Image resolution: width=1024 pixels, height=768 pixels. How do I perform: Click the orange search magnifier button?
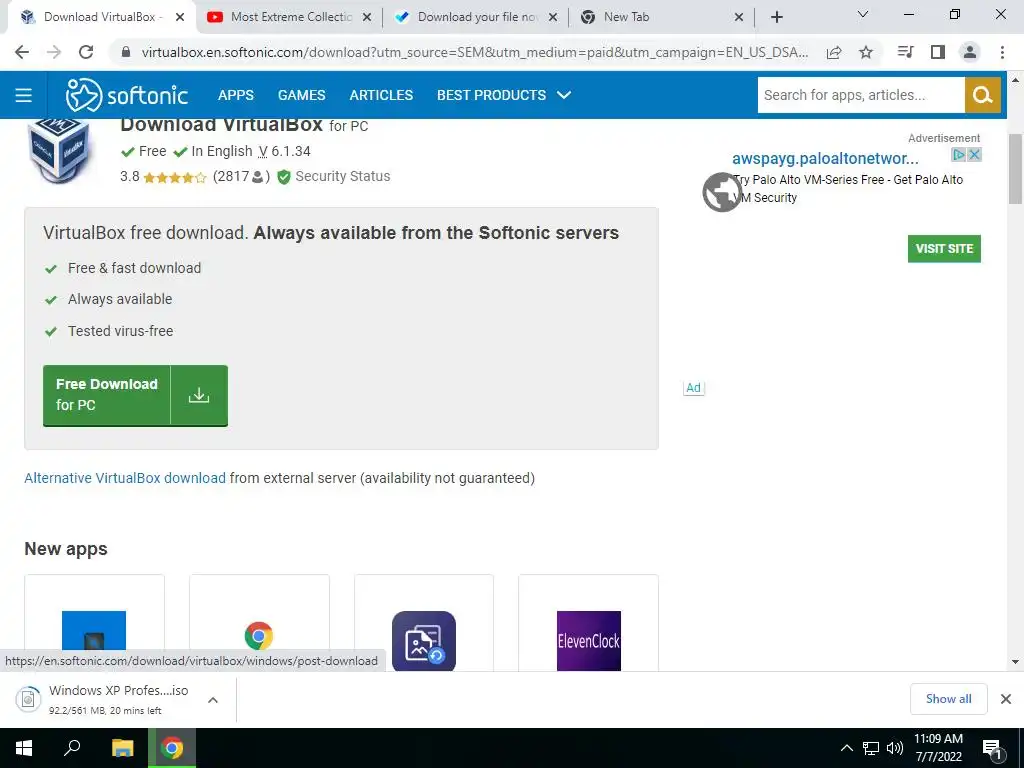pos(982,95)
